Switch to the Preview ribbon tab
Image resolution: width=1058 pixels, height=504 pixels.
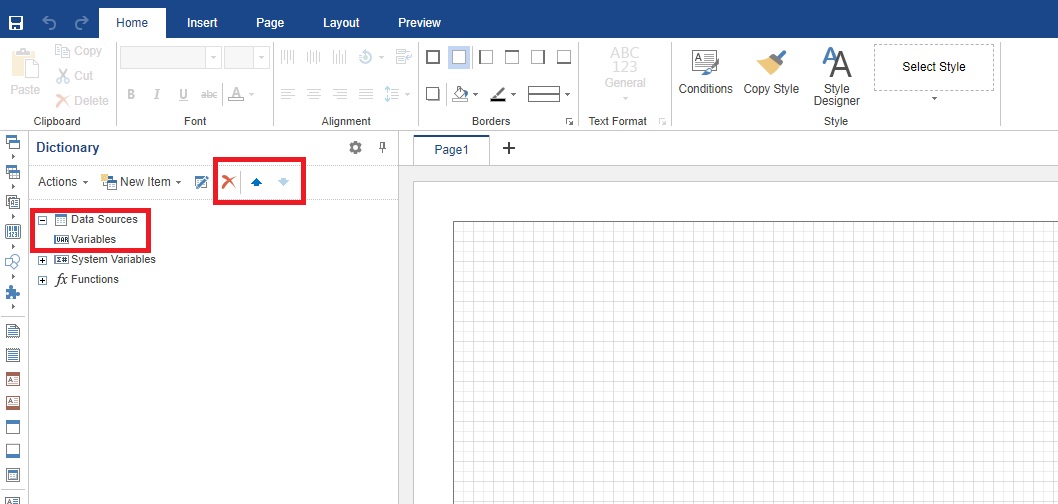click(420, 23)
